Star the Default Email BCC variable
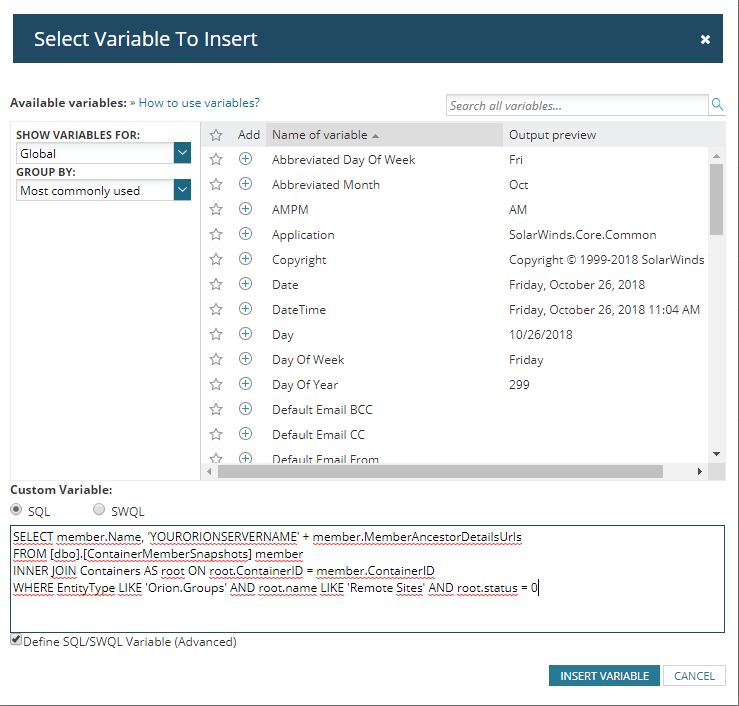The image size is (739, 706). click(216, 409)
